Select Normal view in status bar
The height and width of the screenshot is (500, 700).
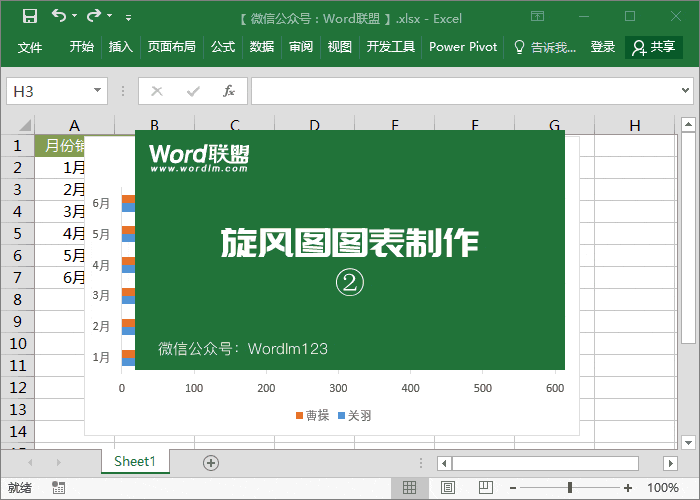[409, 488]
